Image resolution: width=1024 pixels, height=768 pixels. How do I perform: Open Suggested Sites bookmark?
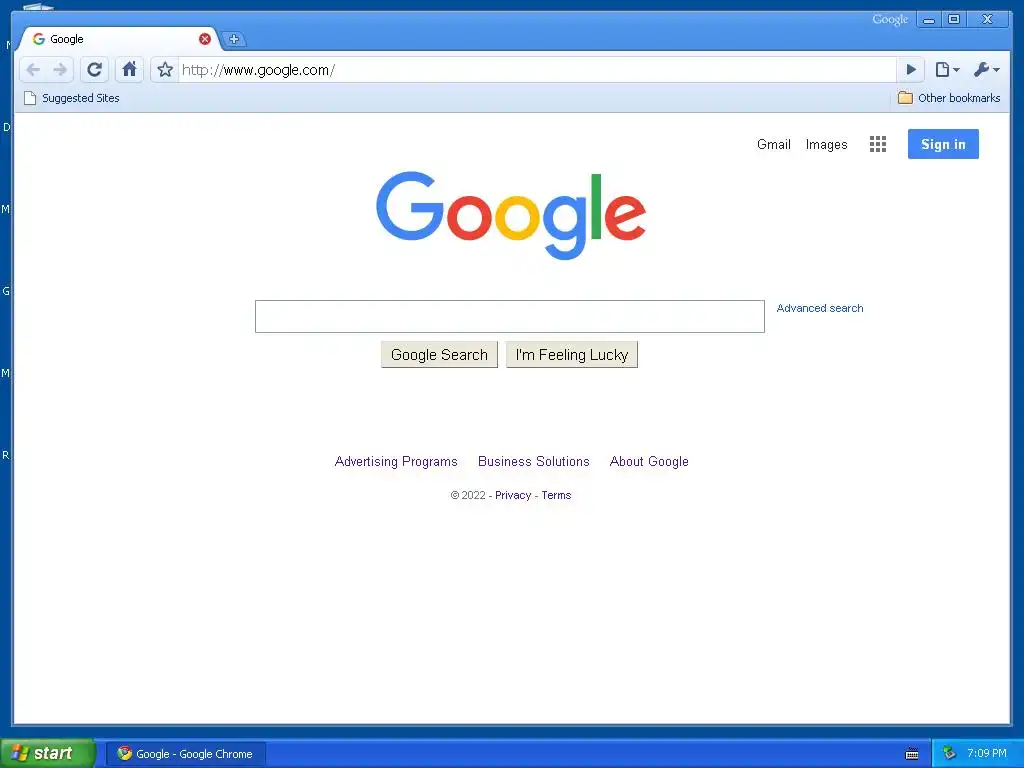tap(72, 98)
